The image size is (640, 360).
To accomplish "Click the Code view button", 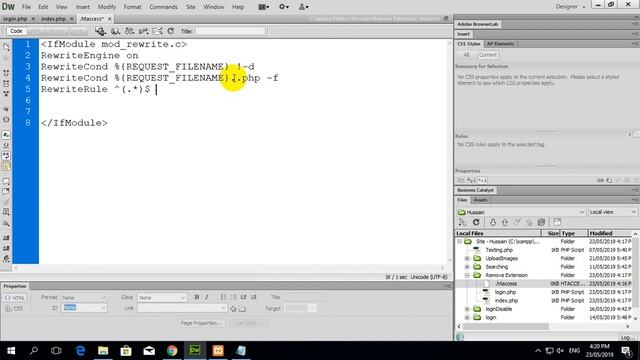I will tap(16, 31).
